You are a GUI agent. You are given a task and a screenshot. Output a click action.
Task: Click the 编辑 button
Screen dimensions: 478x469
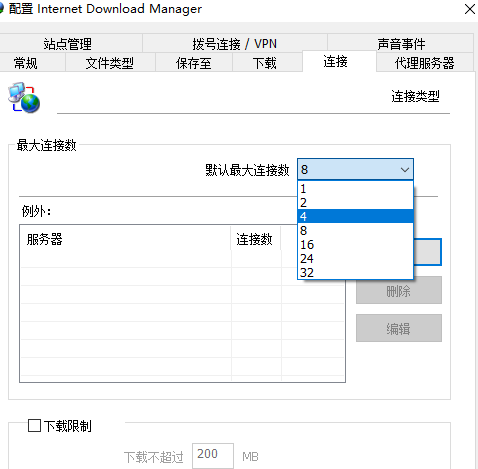(x=399, y=328)
